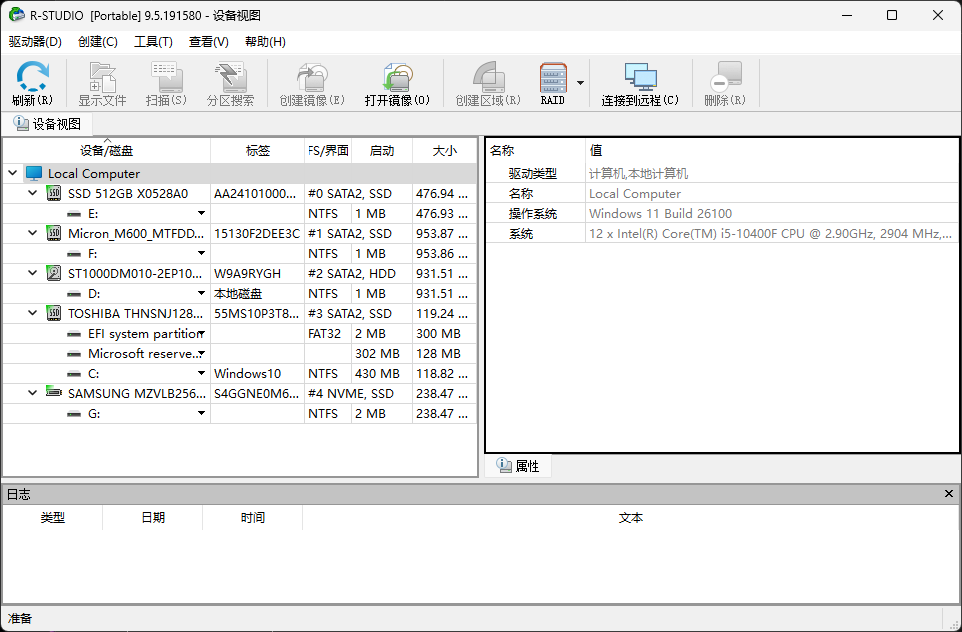This screenshot has width=962, height=632.
Task: Click the RAID toolbar icon
Action: (553, 77)
